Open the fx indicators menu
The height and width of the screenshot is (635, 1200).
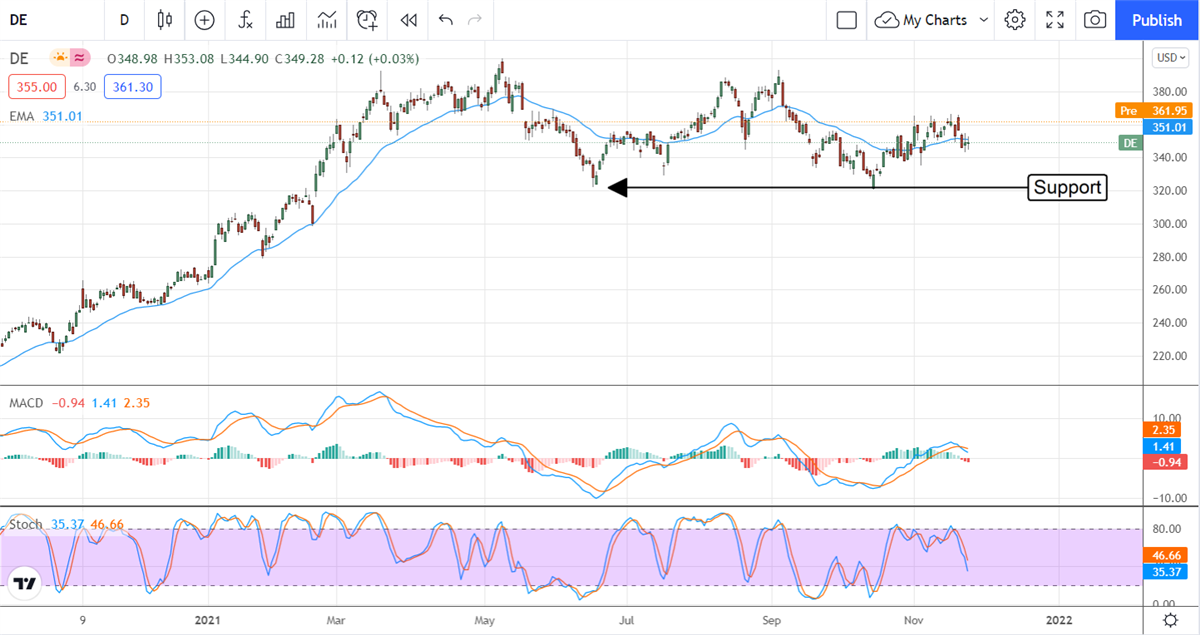tap(245, 20)
